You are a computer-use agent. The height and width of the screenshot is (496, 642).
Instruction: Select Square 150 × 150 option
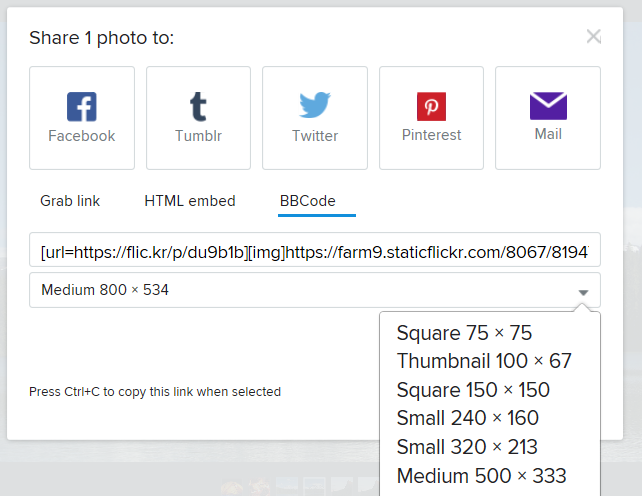pos(473,390)
